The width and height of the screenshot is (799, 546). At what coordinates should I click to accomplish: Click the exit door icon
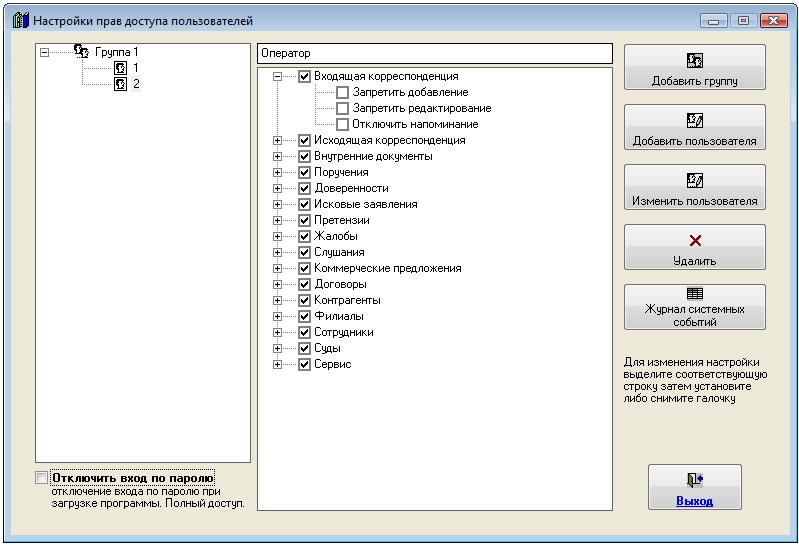click(695, 480)
